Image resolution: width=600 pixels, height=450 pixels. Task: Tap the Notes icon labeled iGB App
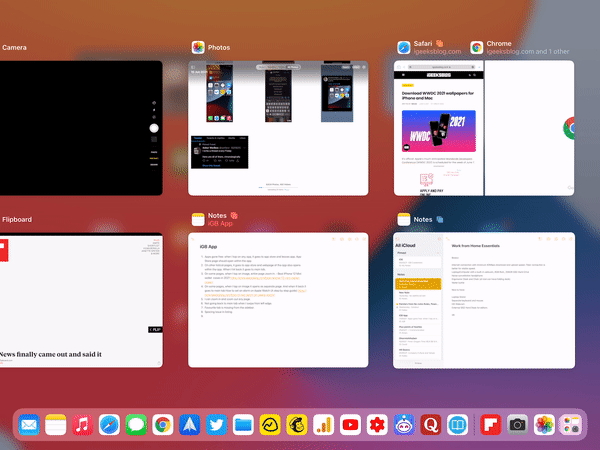pyautogui.click(x=198, y=220)
